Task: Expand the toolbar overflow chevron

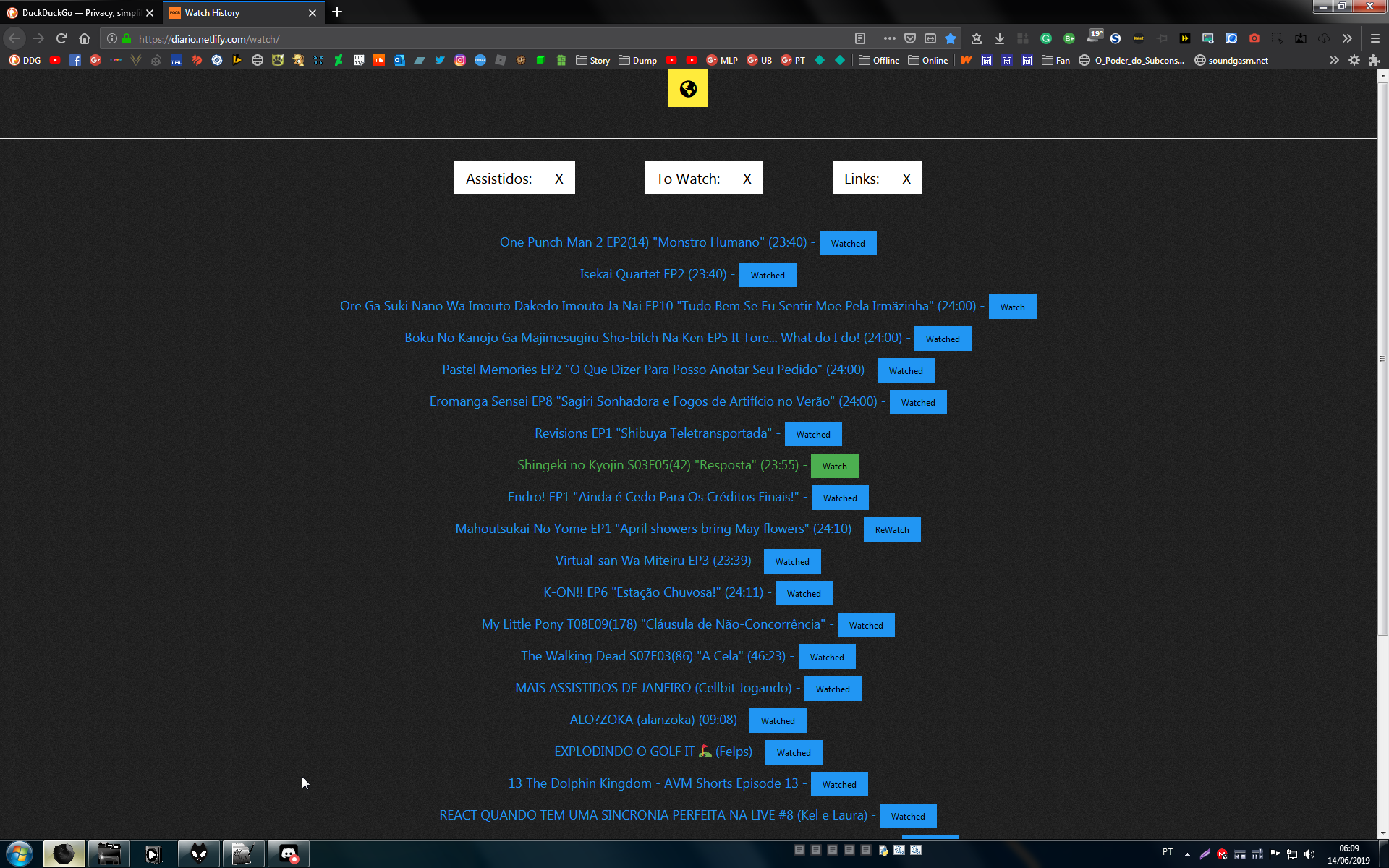Action: (1347, 38)
